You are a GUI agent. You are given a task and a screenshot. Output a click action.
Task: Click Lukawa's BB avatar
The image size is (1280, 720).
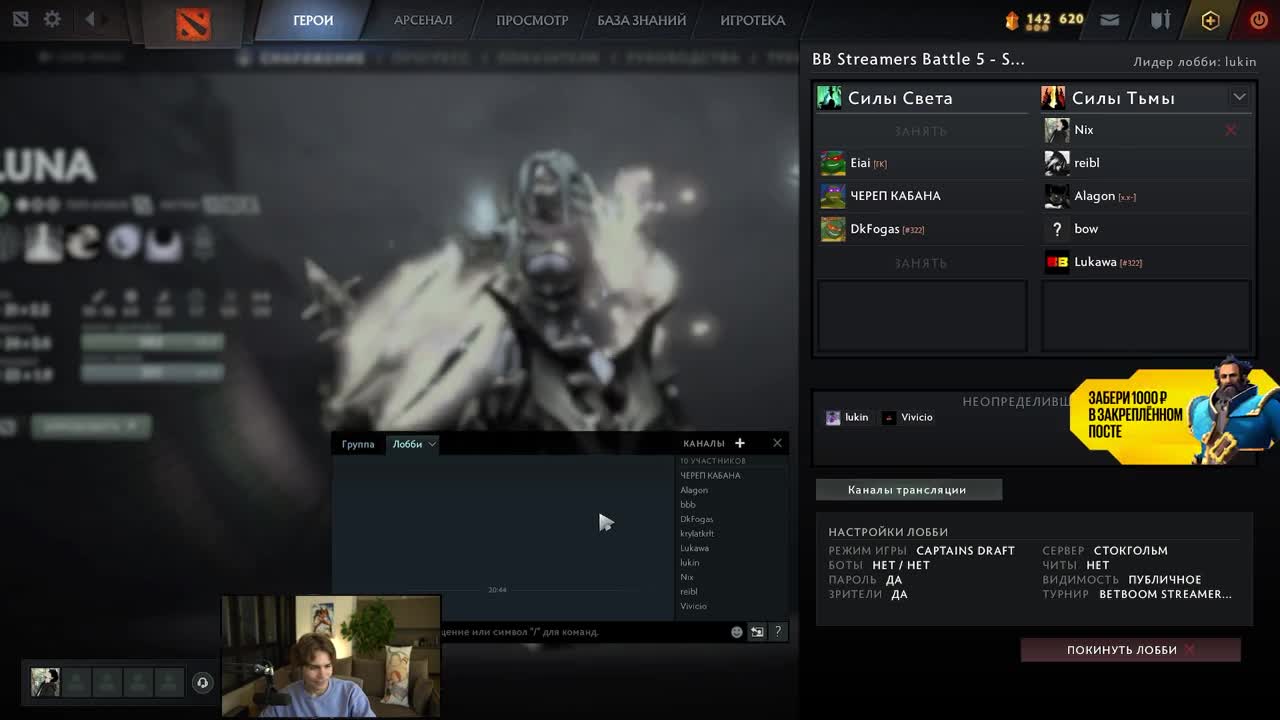[1056, 262]
